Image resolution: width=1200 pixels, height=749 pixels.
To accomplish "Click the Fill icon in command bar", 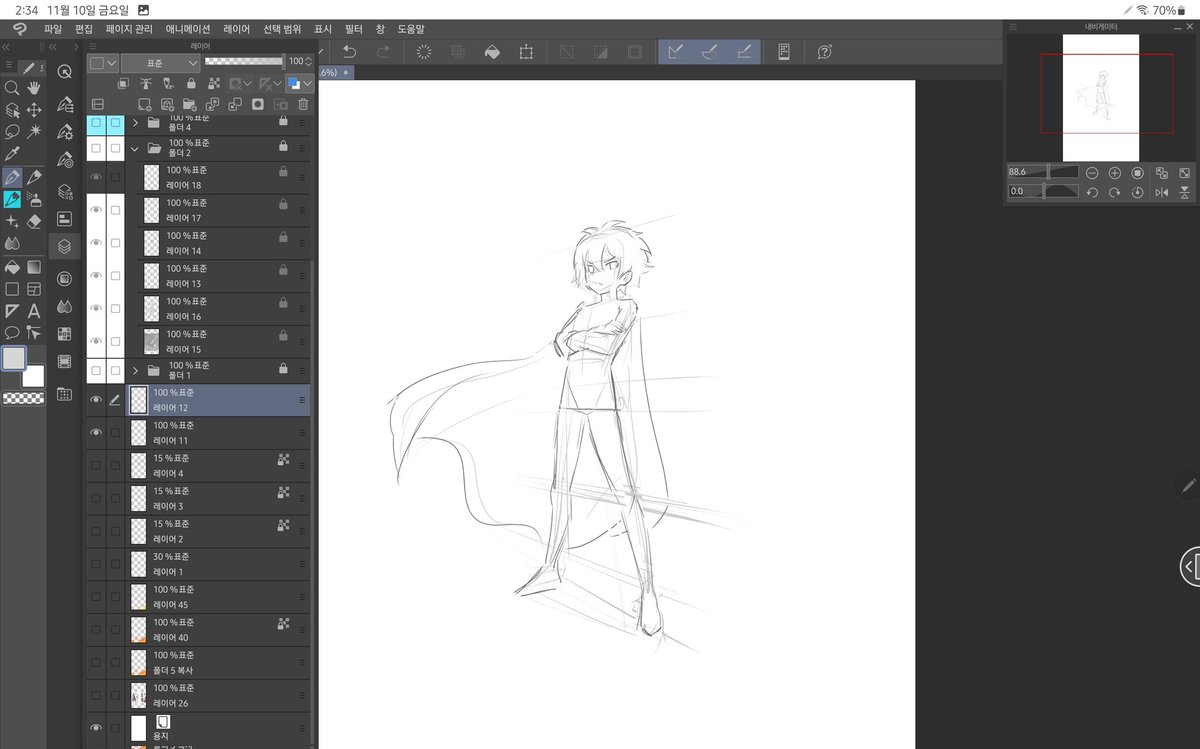I will [492, 51].
